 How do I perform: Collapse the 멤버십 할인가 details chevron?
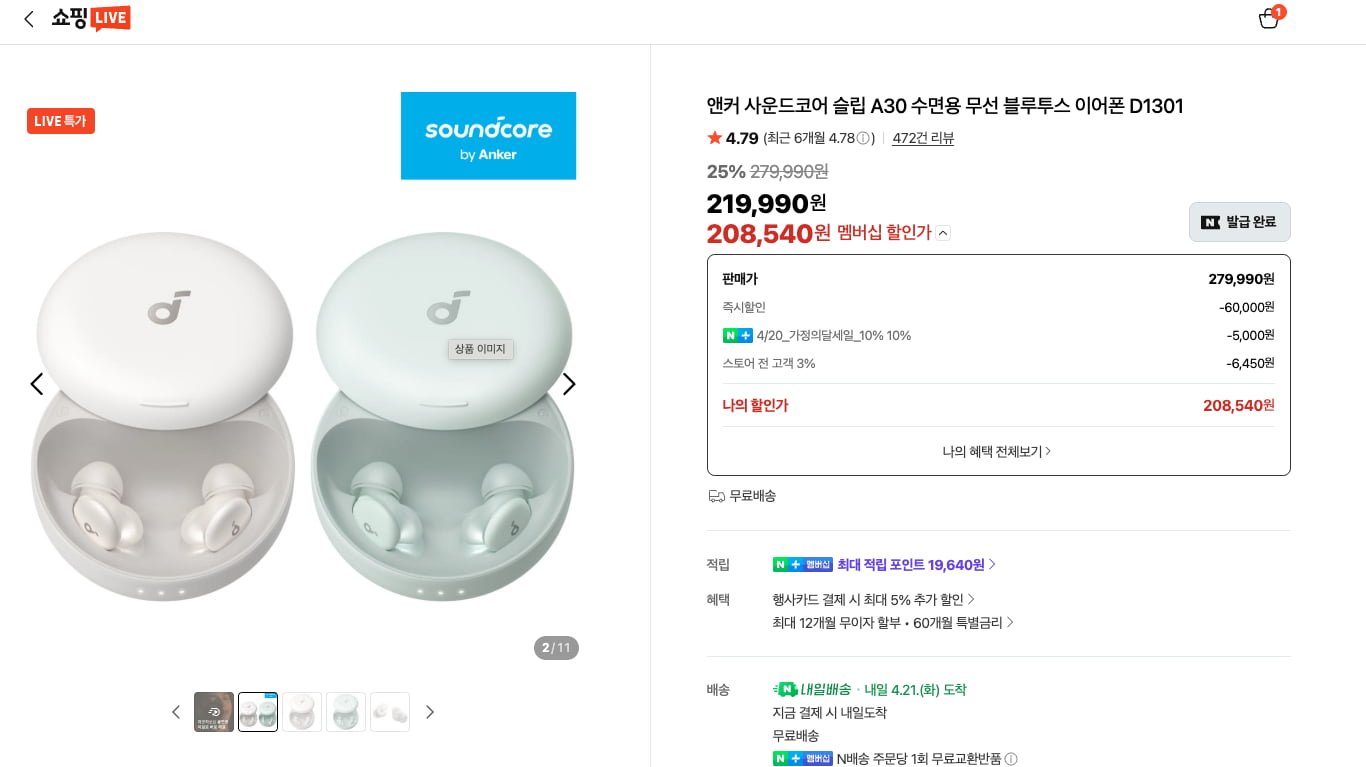tap(943, 233)
